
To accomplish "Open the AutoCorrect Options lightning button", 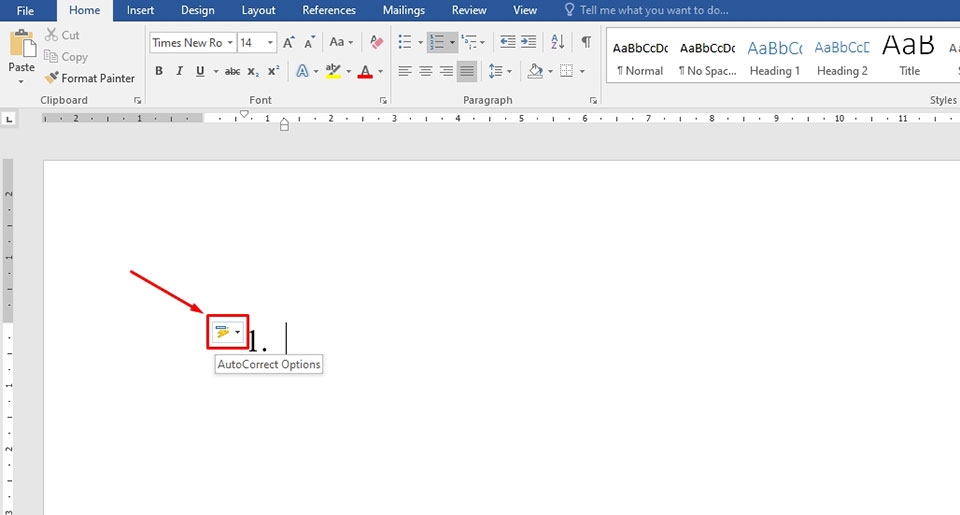I will (x=228, y=332).
